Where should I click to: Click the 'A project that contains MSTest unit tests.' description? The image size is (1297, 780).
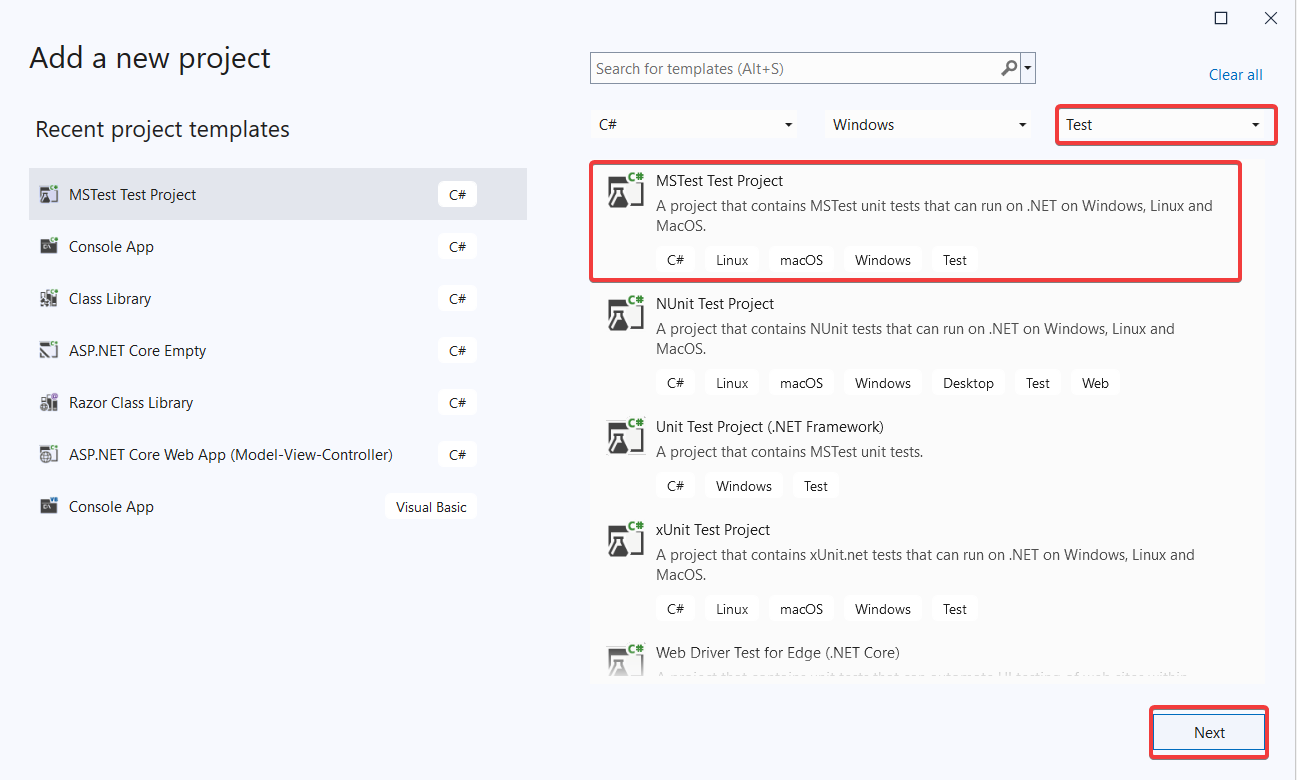tap(789, 452)
